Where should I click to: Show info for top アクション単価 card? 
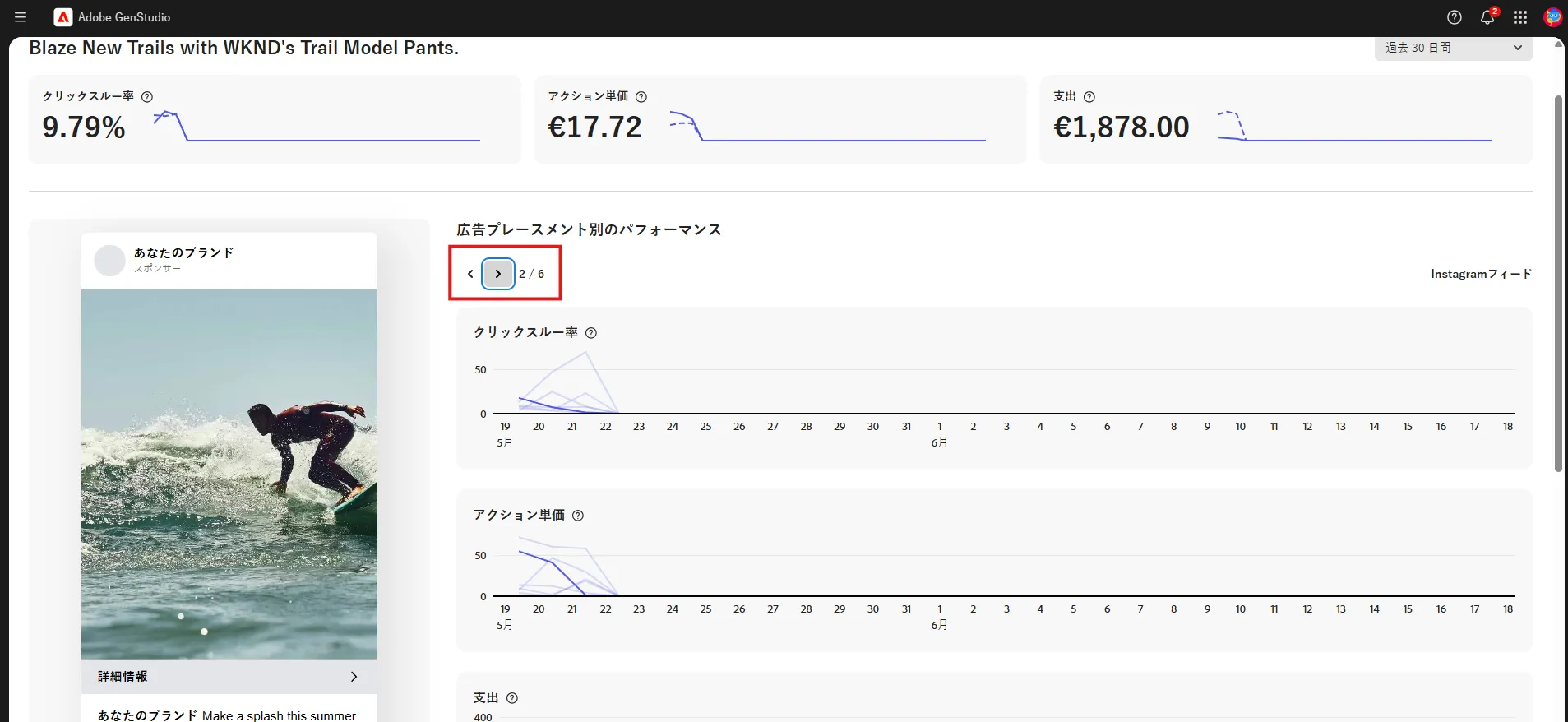(641, 97)
